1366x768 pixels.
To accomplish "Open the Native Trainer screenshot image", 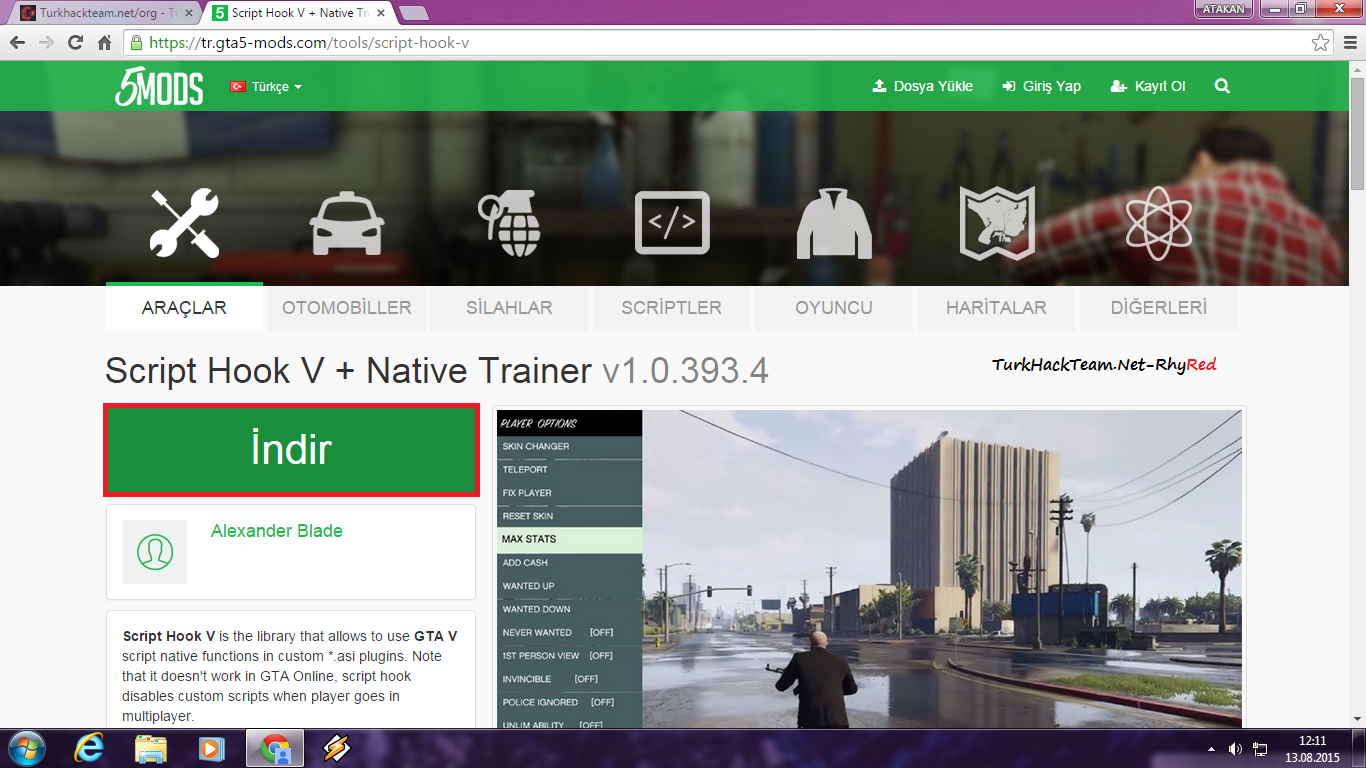I will pyautogui.click(x=869, y=569).
